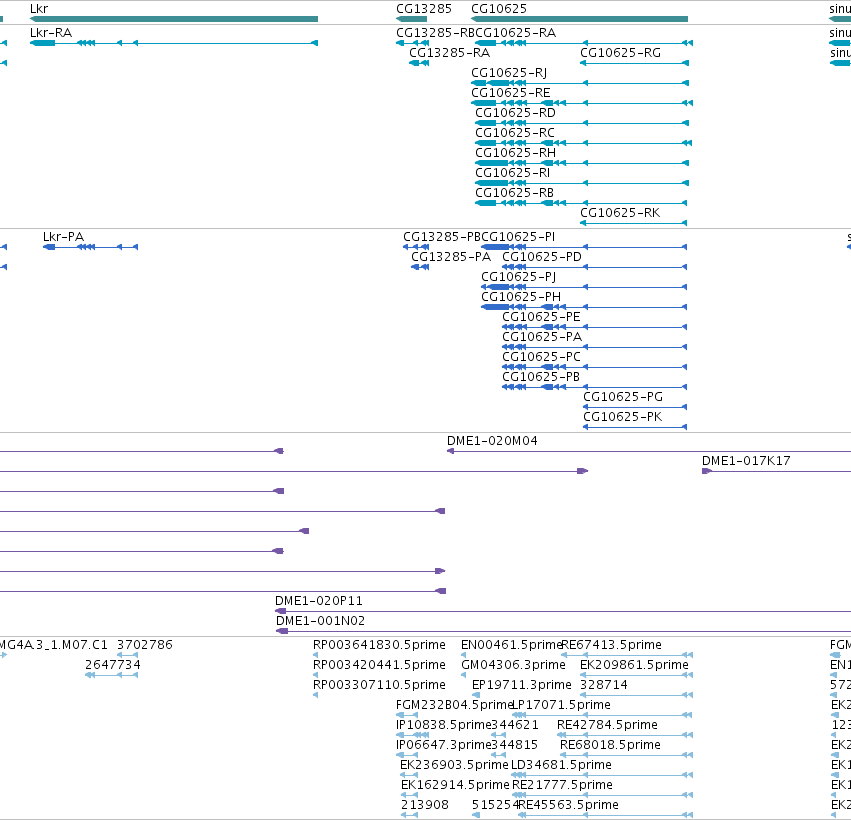Click EST label RE42784.5prime
Viewport: 851px width, 820px height.
pyautogui.click(x=607, y=725)
